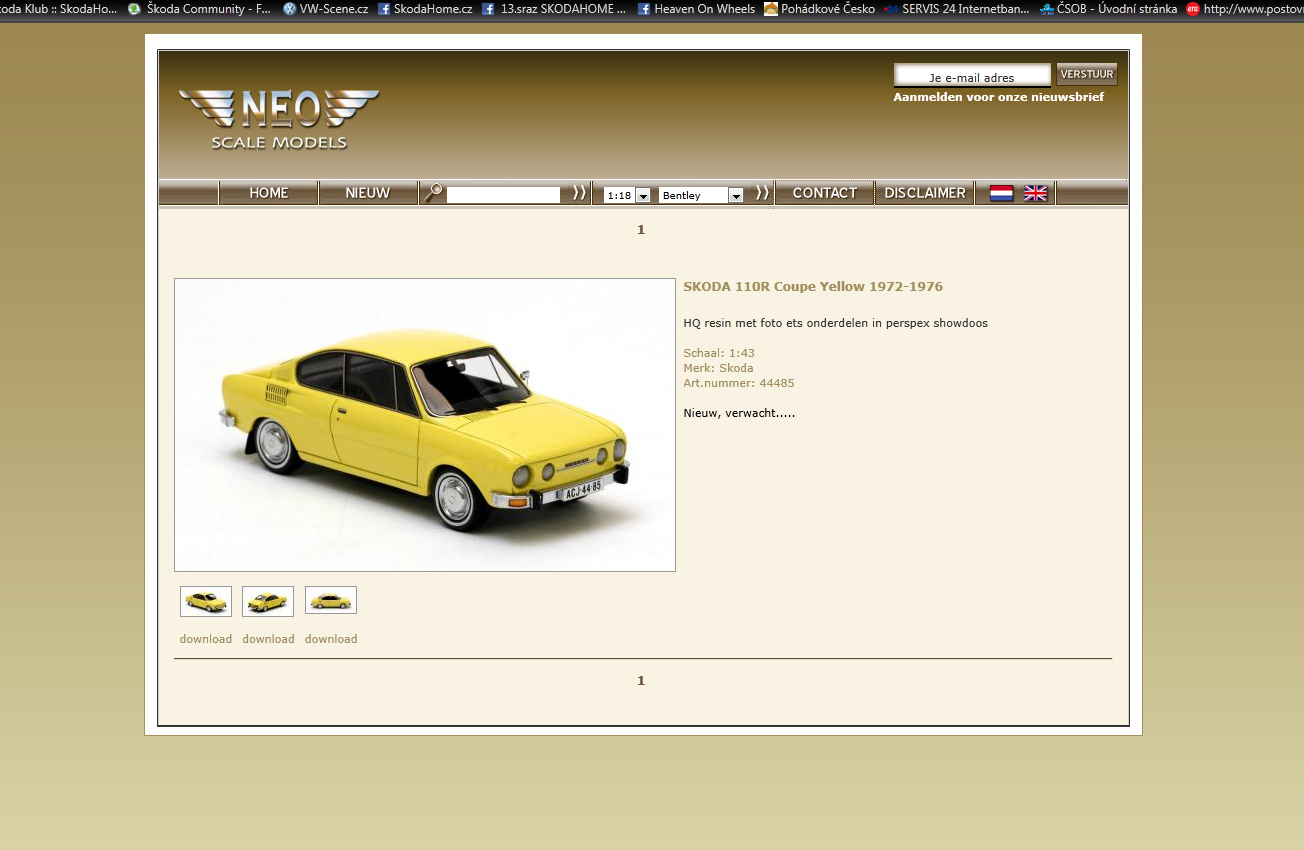
Task: Click the Nieuw, verwacht text
Action: (739, 413)
